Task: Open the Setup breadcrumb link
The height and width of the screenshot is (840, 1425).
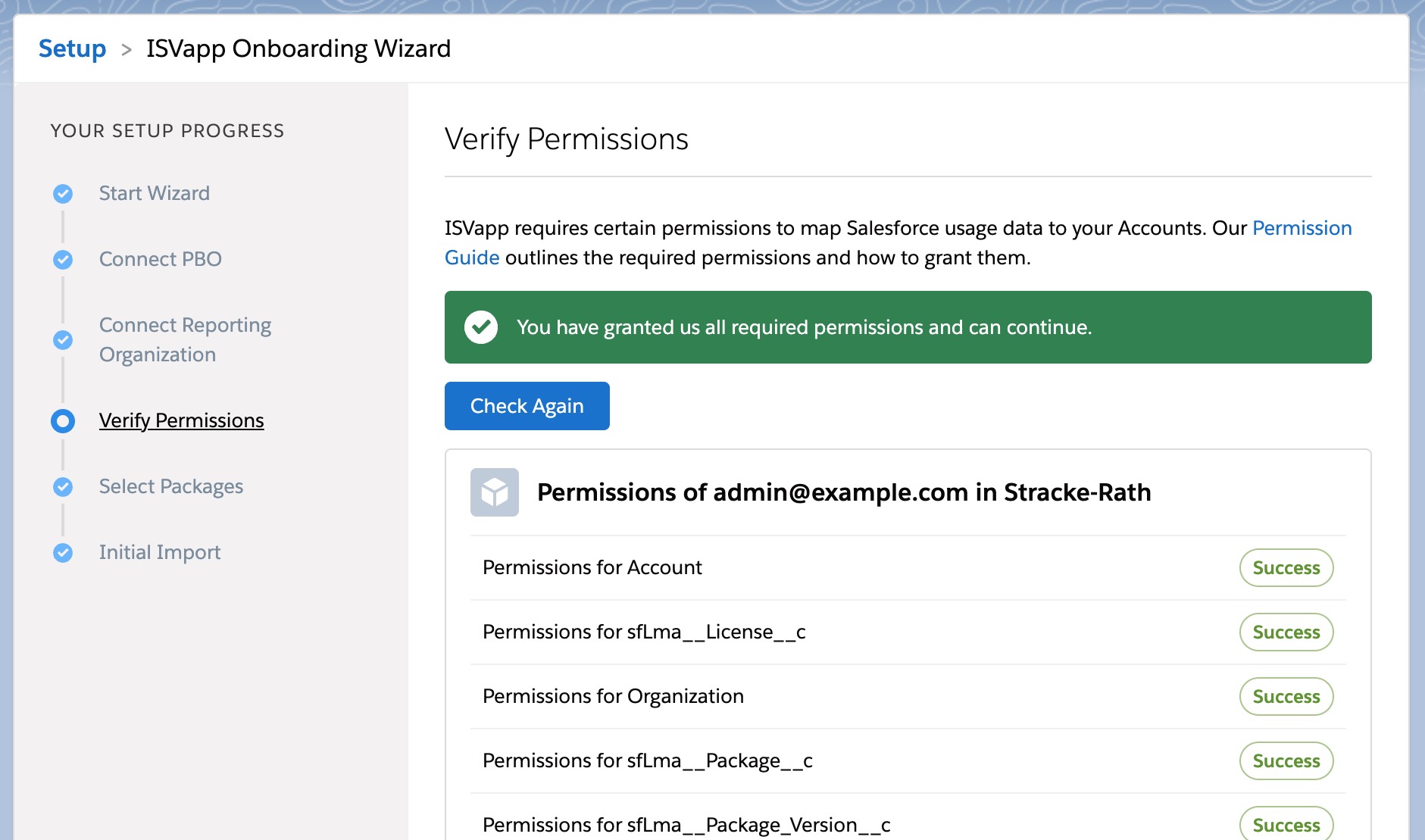Action: click(x=72, y=48)
